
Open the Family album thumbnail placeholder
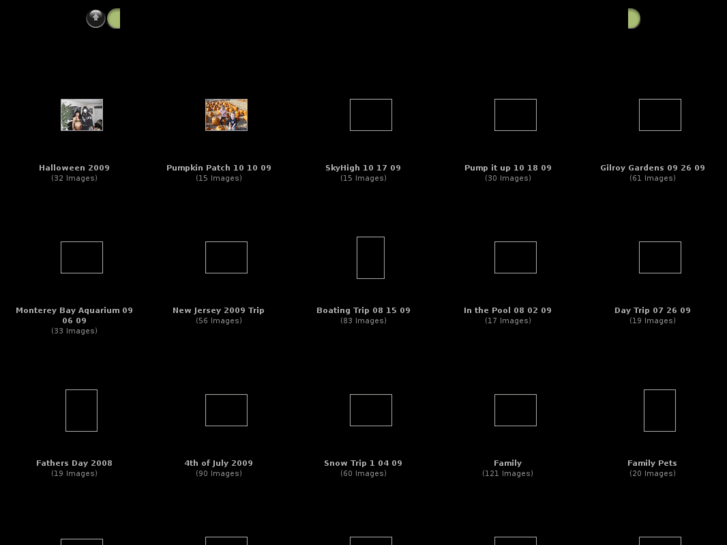coord(516,410)
